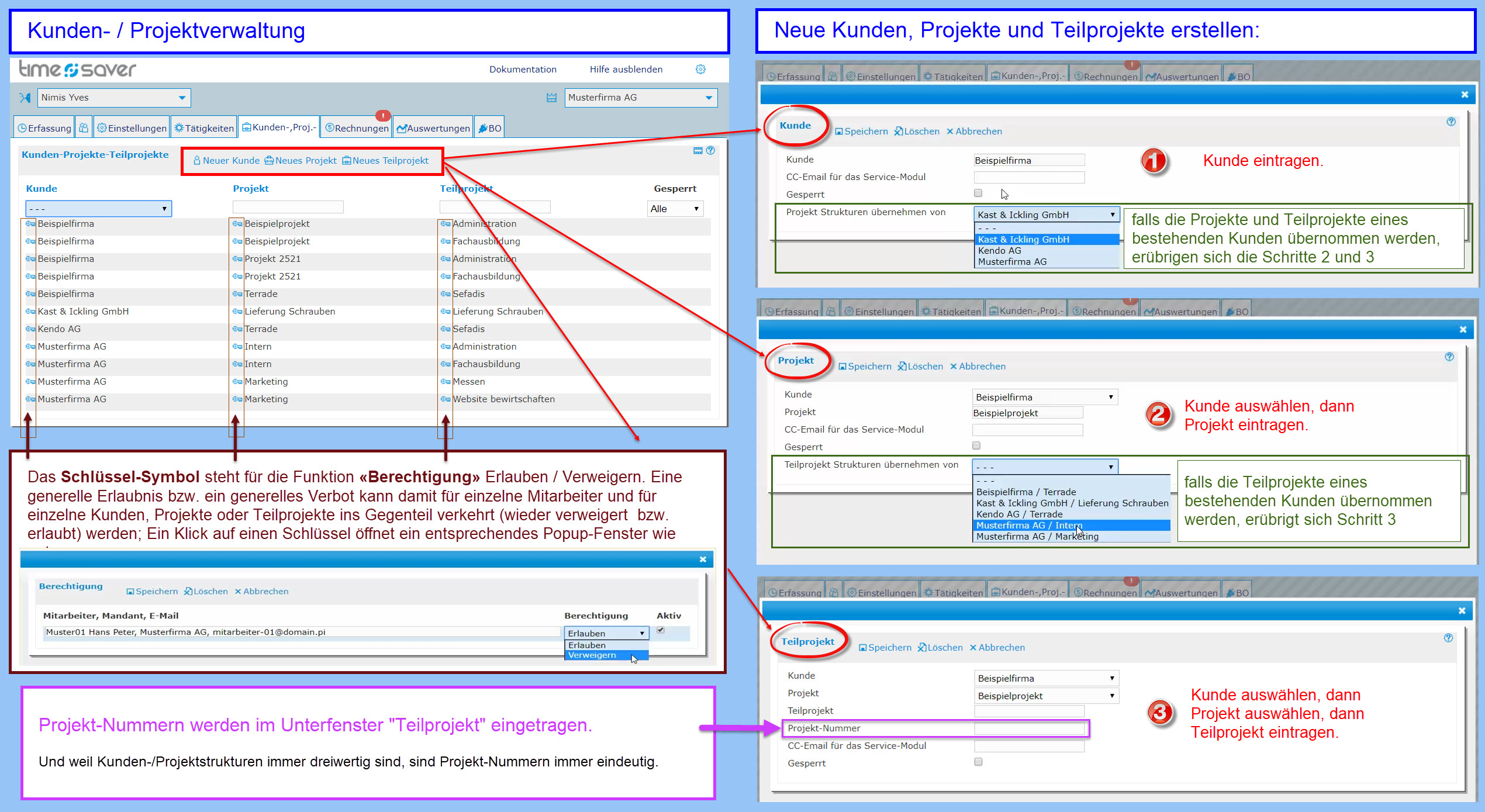Select Musterfirma AG / Marketing in the Teilprojekt Strukturen list
The width and height of the screenshot is (1485, 812).
[1072, 537]
